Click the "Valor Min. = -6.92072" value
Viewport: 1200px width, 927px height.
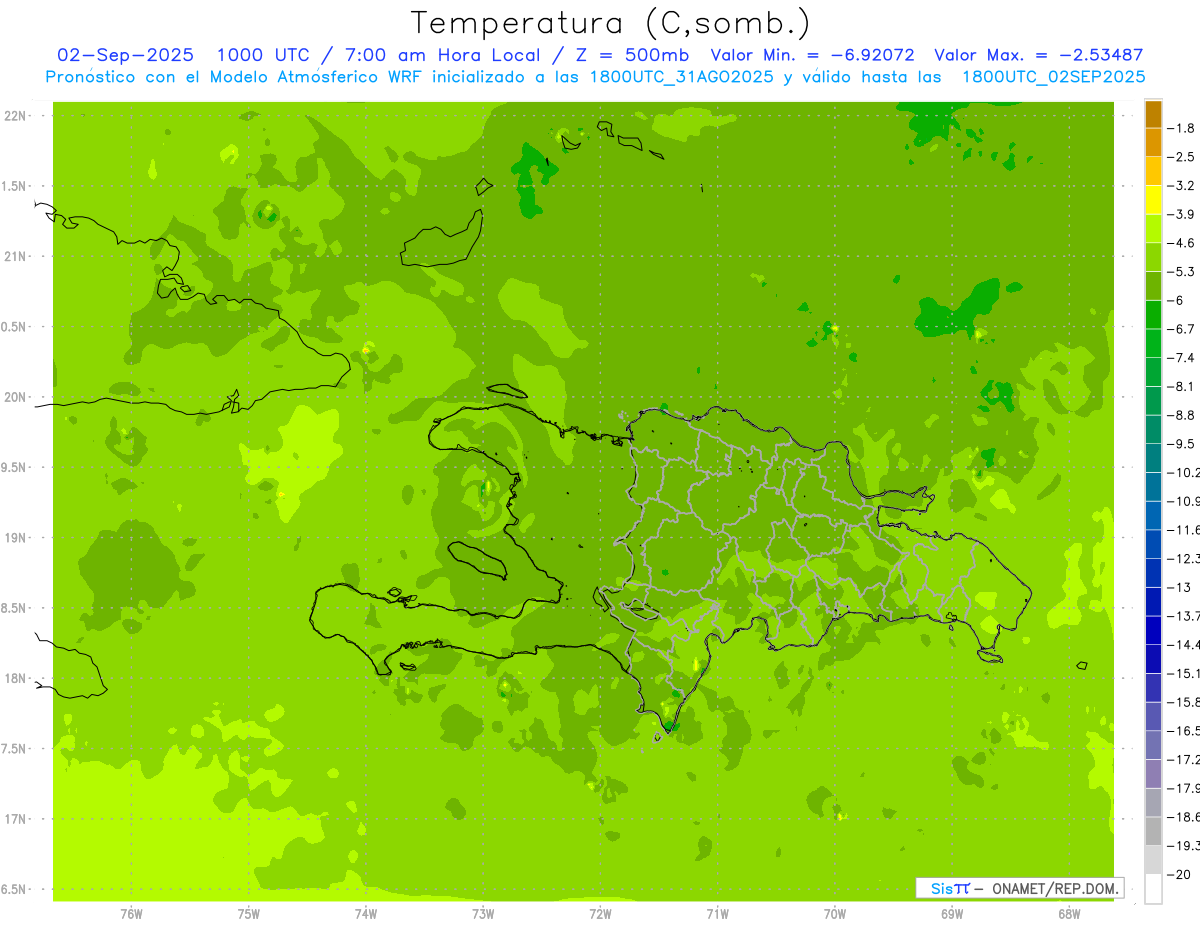[x=813, y=55]
